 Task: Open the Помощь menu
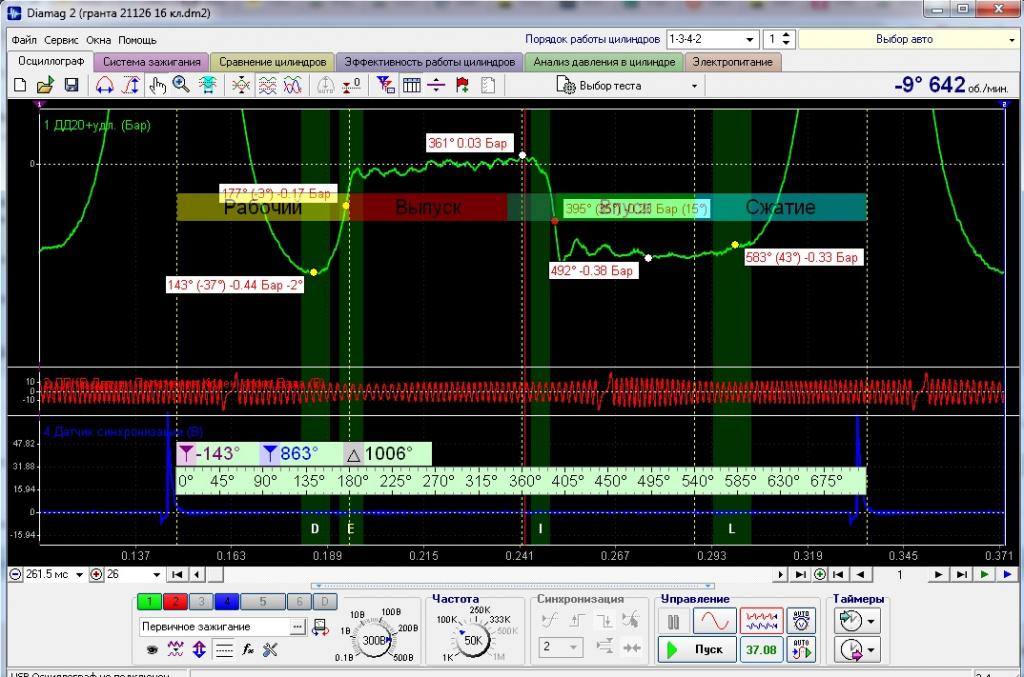tap(137, 40)
